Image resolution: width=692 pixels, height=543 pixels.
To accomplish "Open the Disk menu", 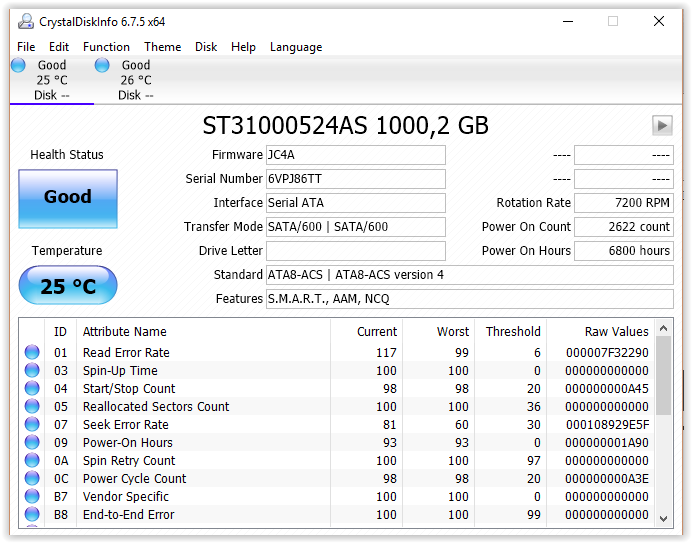I will pos(206,47).
